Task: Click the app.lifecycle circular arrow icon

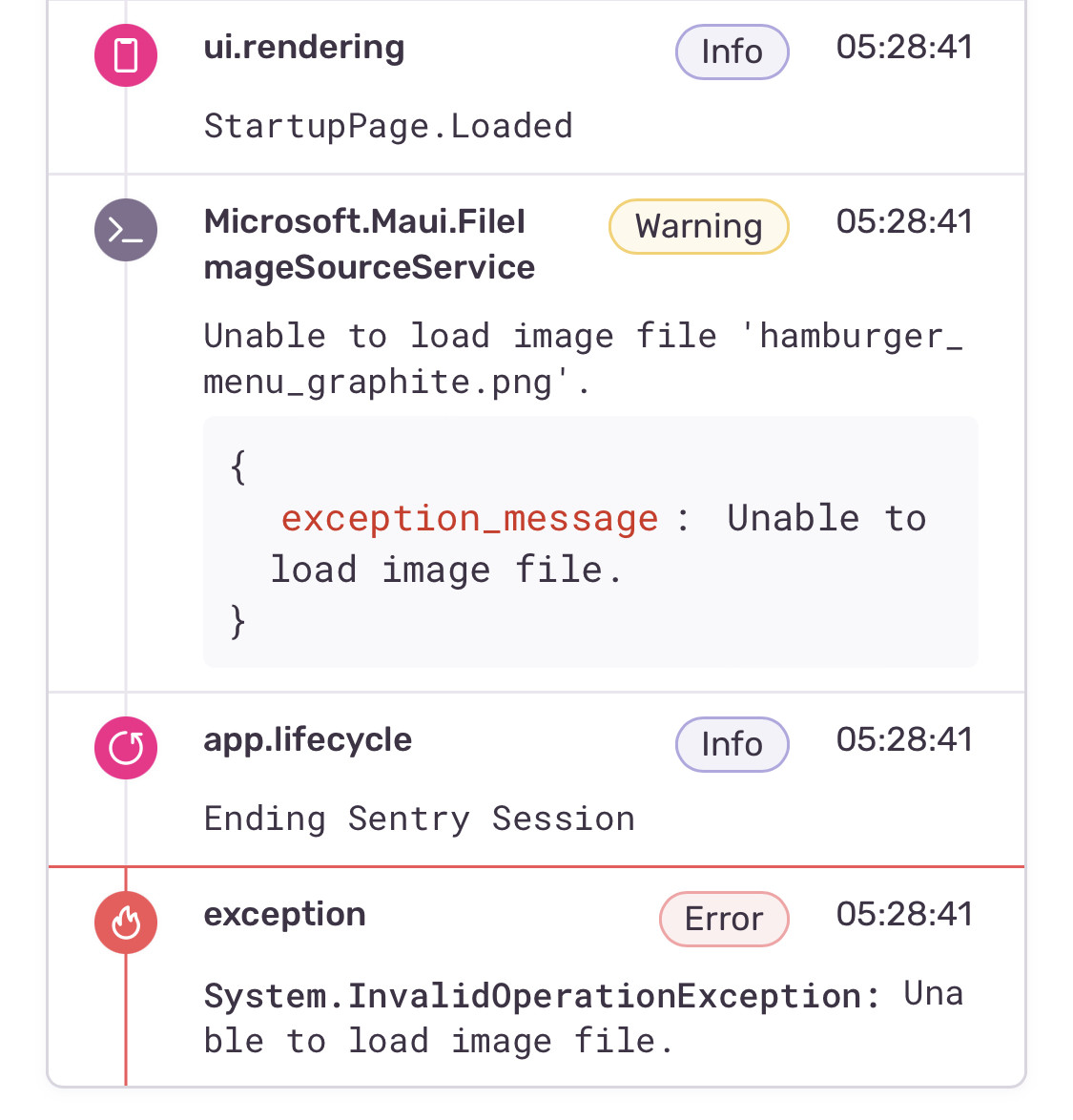Action: 126,748
